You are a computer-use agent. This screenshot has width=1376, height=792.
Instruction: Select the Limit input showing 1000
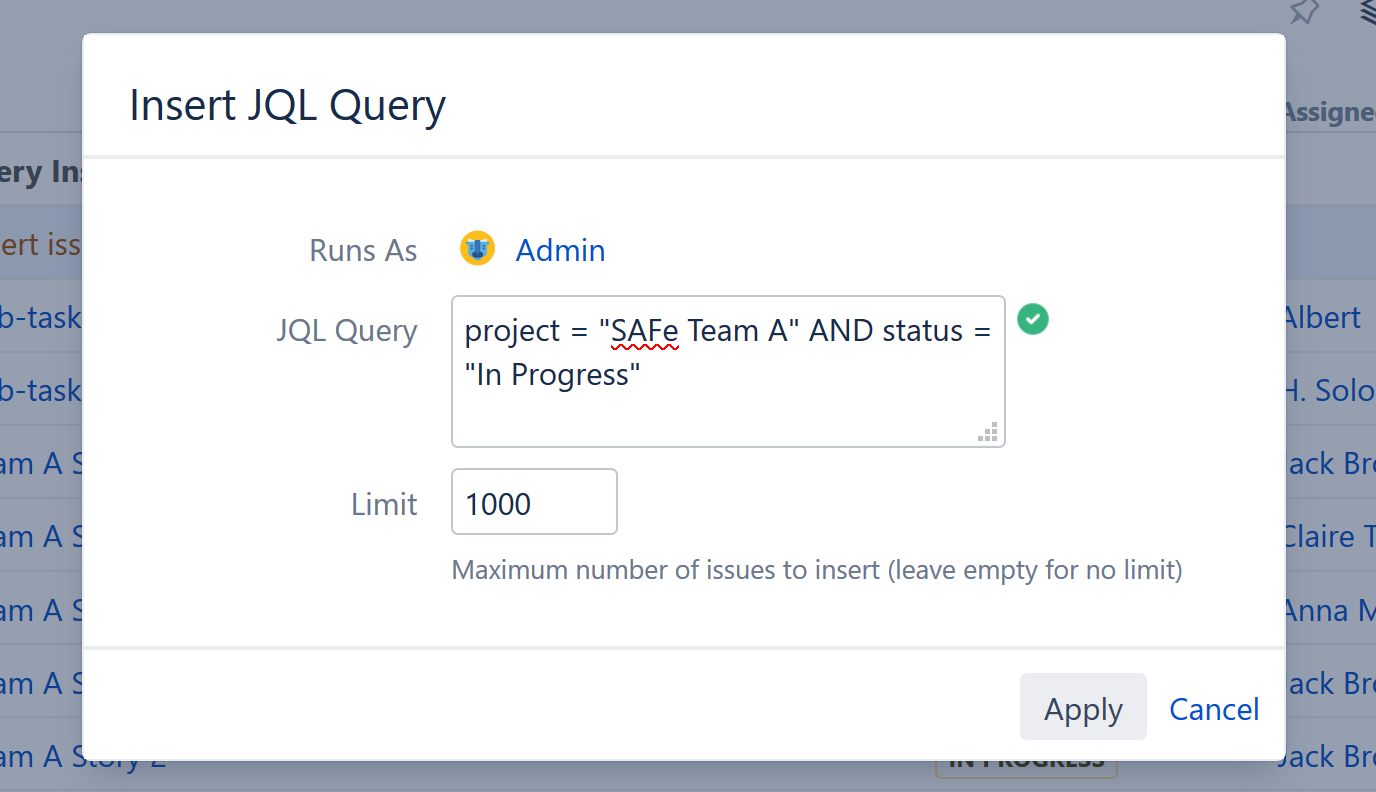[533, 501]
